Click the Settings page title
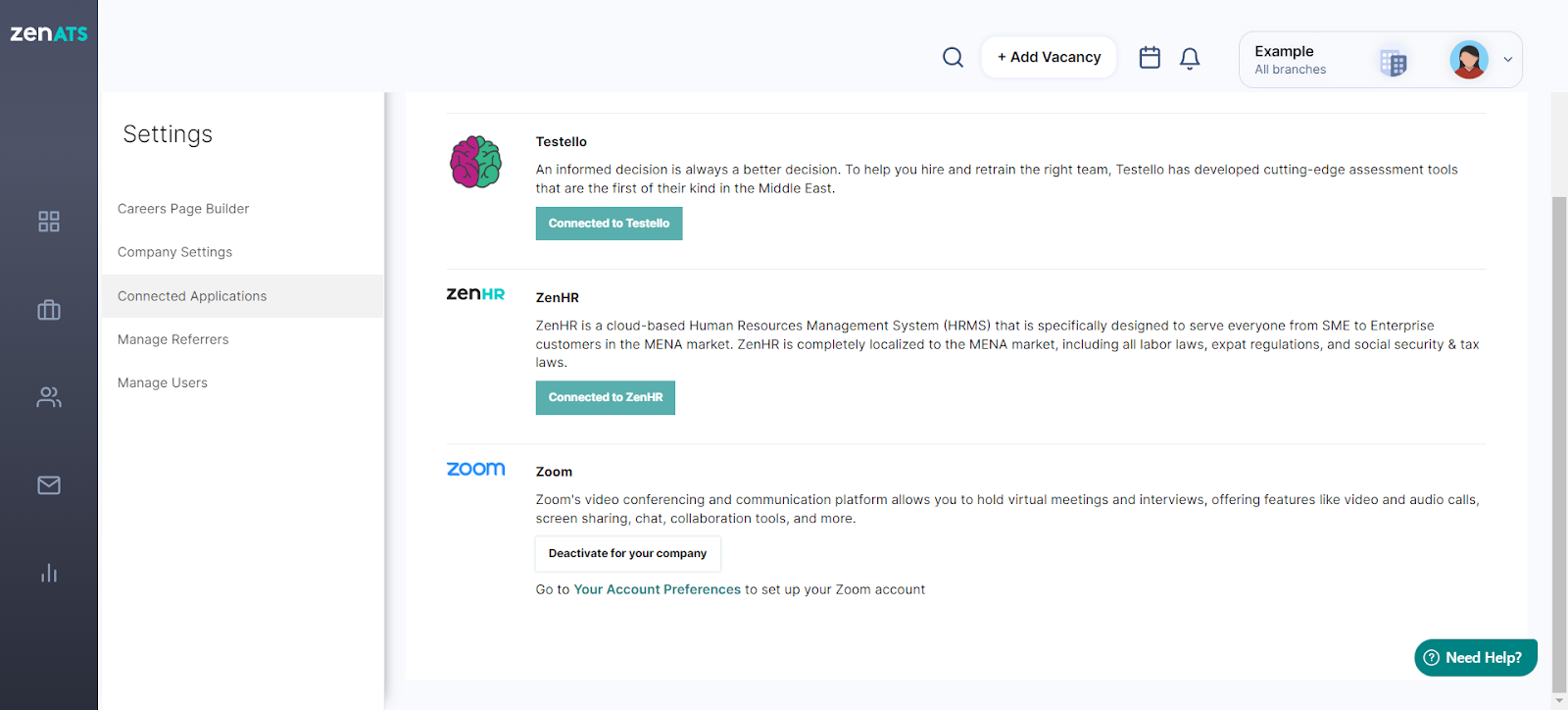 tap(168, 134)
